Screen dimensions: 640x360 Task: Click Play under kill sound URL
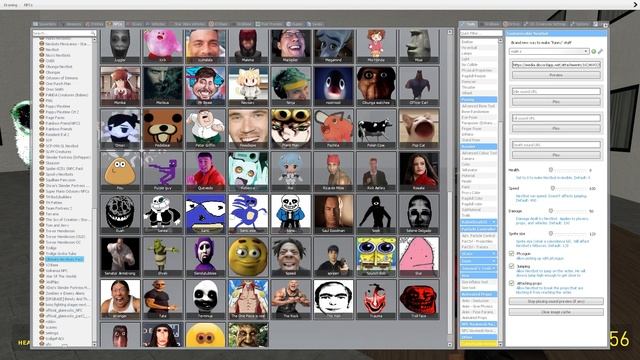(556, 128)
